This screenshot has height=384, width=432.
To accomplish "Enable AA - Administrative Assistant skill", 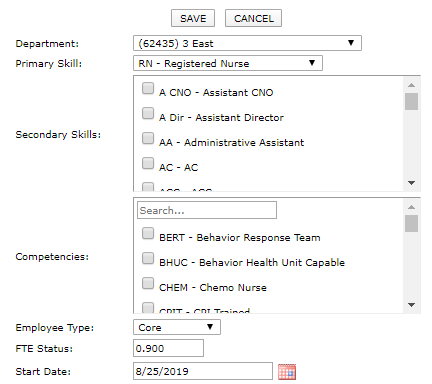I will [x=148, y=138].
